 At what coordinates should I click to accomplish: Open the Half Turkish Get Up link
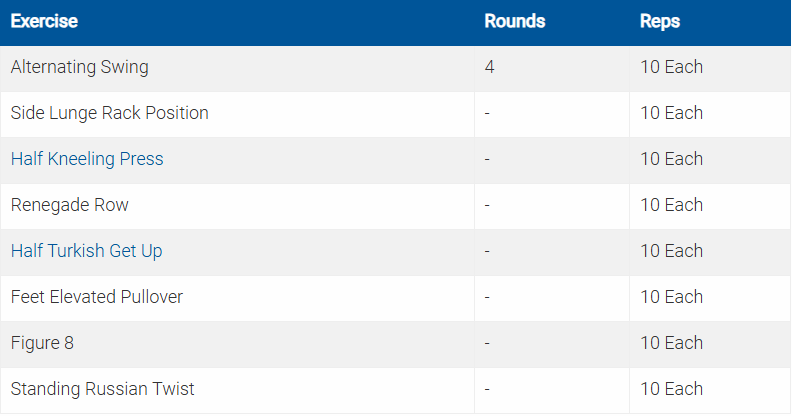[x=86, y=251]
